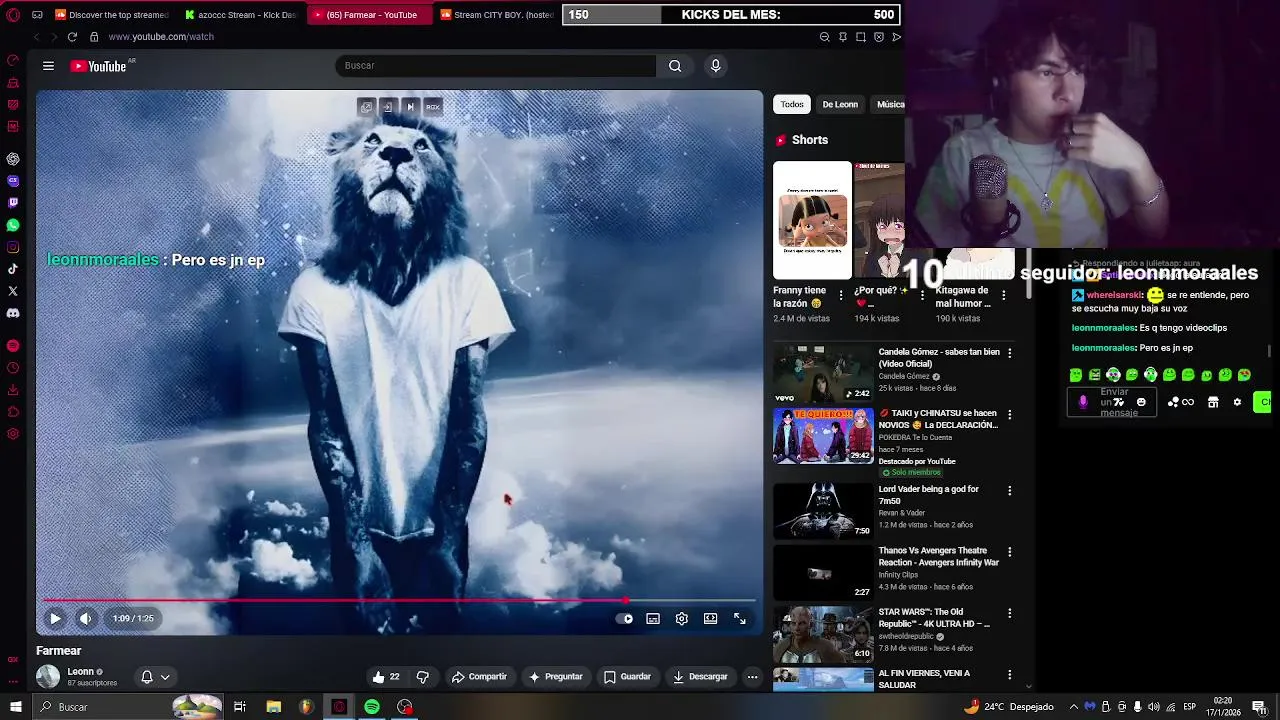Viewport: 1280px width, 720px height.
Task: Open the Franny tiene la razón short
Action: click(812, 220)
